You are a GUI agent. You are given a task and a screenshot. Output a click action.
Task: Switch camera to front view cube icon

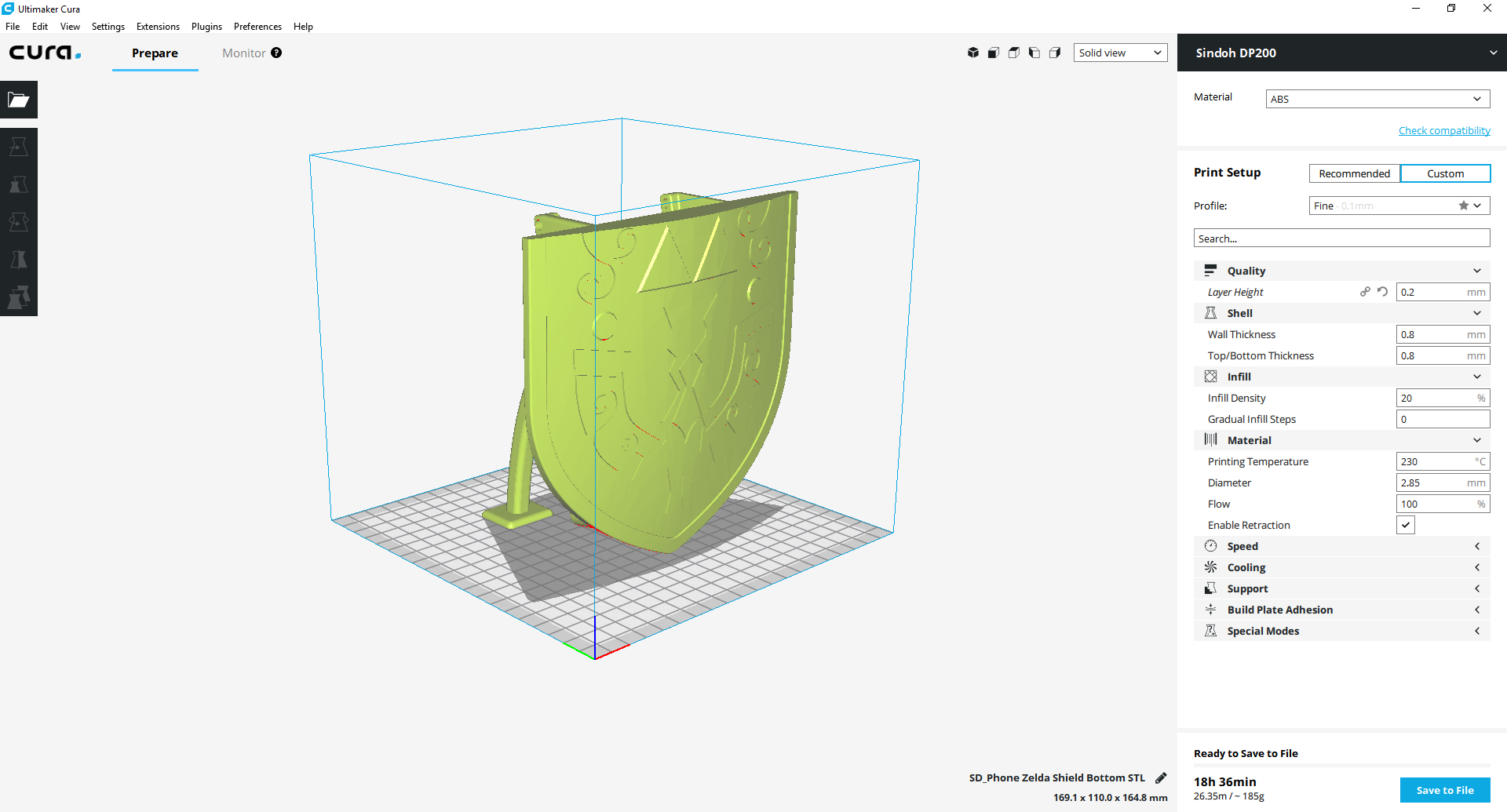coord(994,53)
